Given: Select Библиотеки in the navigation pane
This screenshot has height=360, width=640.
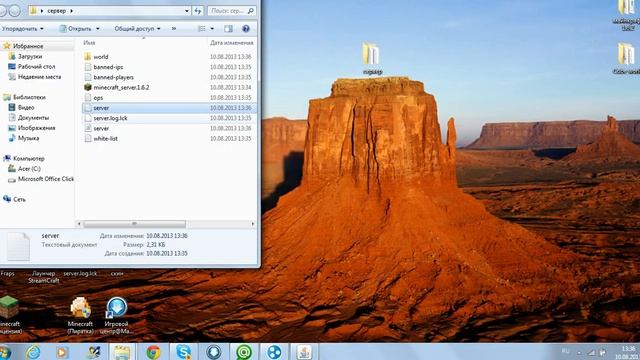Looking at the screenshot, I should pyautogui.click(x=29, y=97).
